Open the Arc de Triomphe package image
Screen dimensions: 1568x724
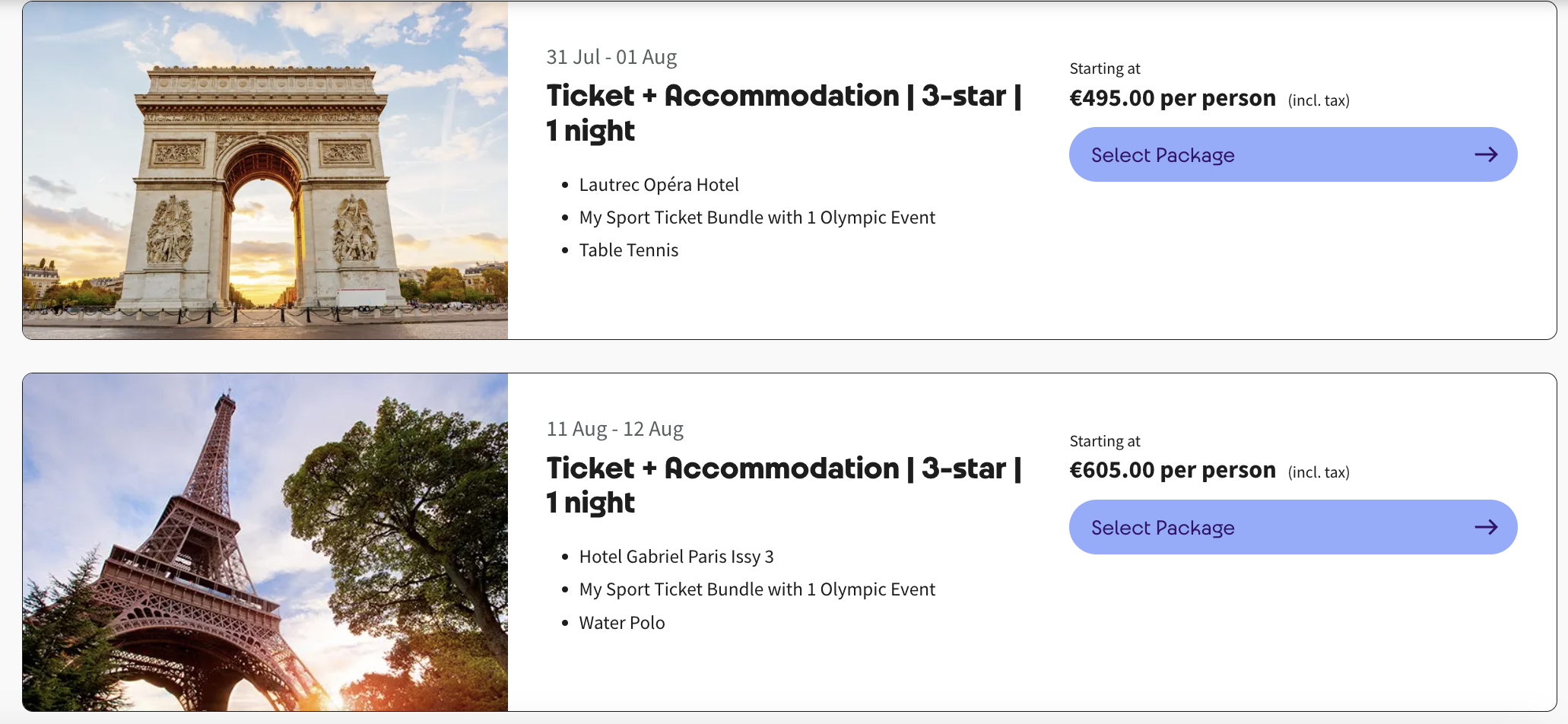(x=265, y=170)
